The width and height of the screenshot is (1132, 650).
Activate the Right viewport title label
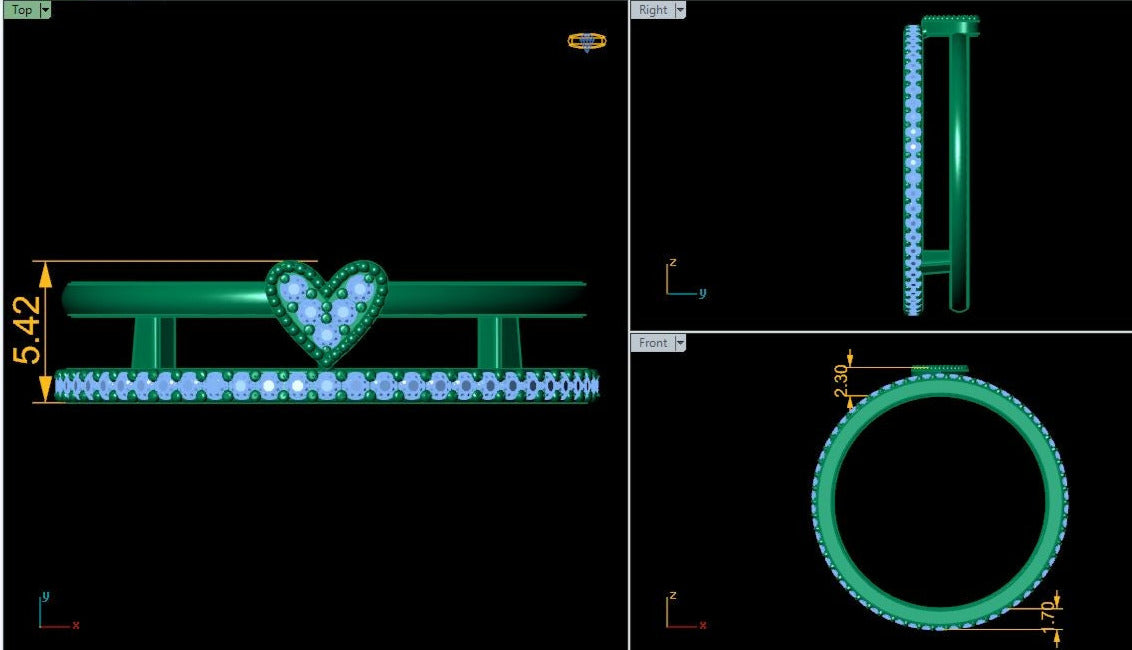[652, 10]
